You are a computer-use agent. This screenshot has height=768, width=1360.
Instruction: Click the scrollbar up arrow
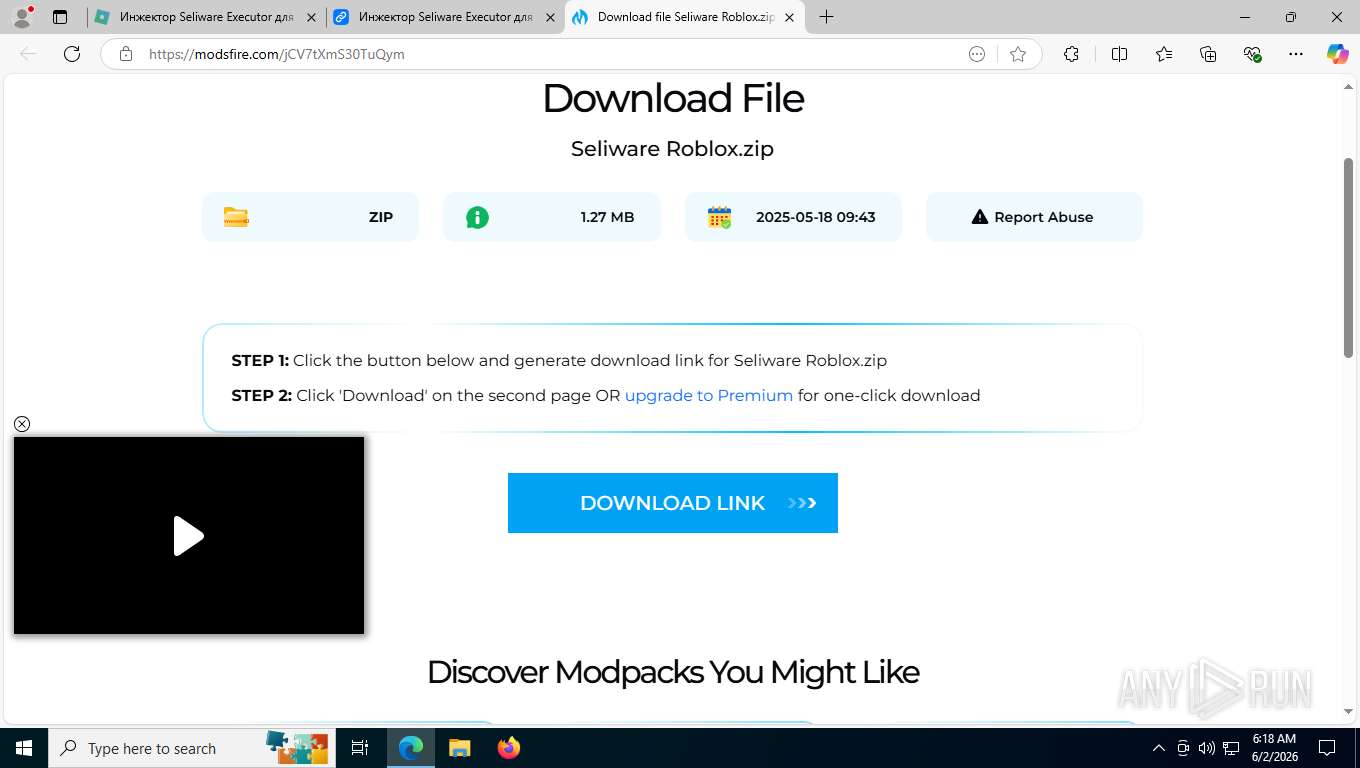(1348, 87)
